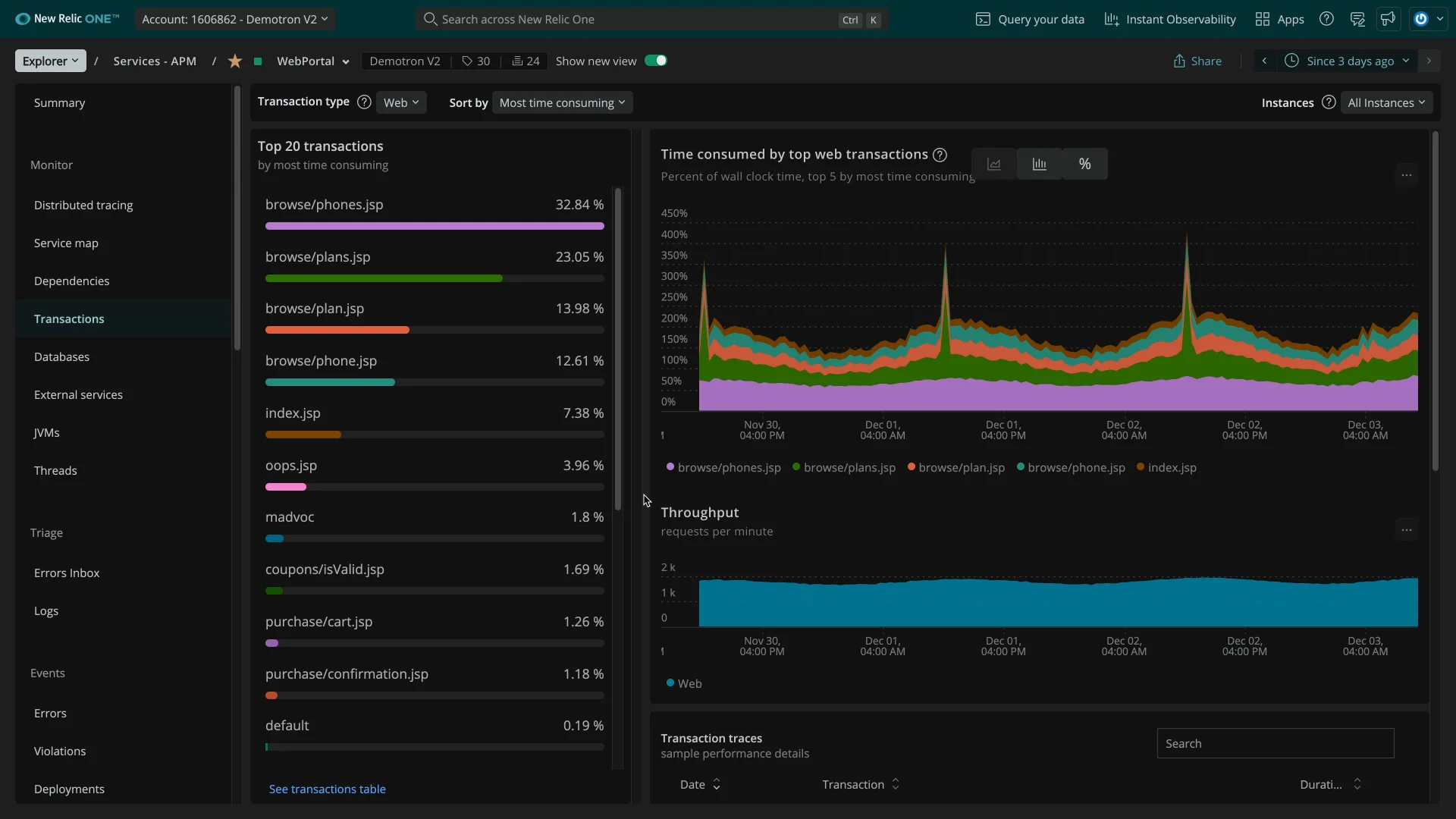The image size is (1456, 819).
Task: Click the percentage view icon
Action: pos(1085,163)
